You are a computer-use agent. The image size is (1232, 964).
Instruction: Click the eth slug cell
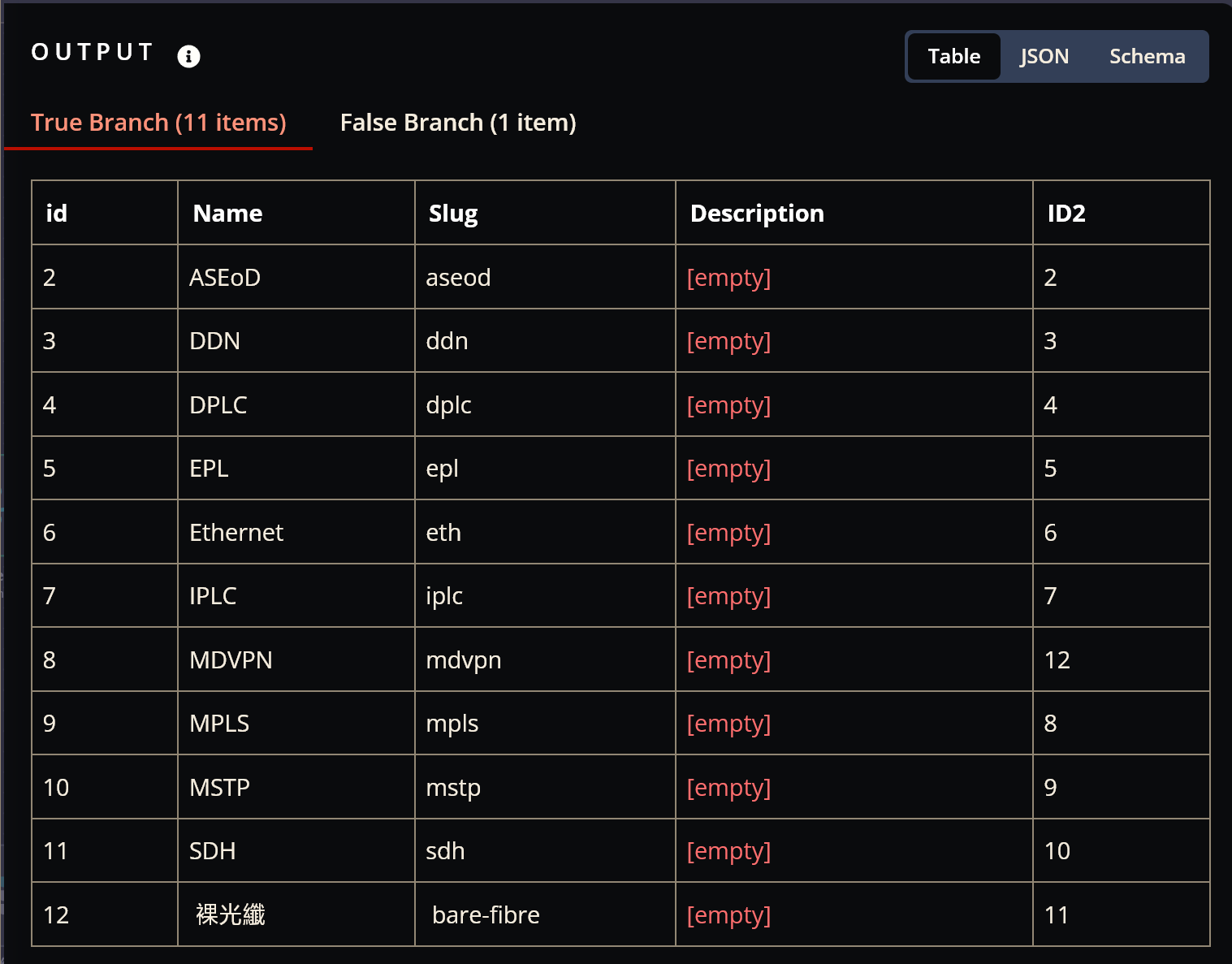click(x=545, y=532)
